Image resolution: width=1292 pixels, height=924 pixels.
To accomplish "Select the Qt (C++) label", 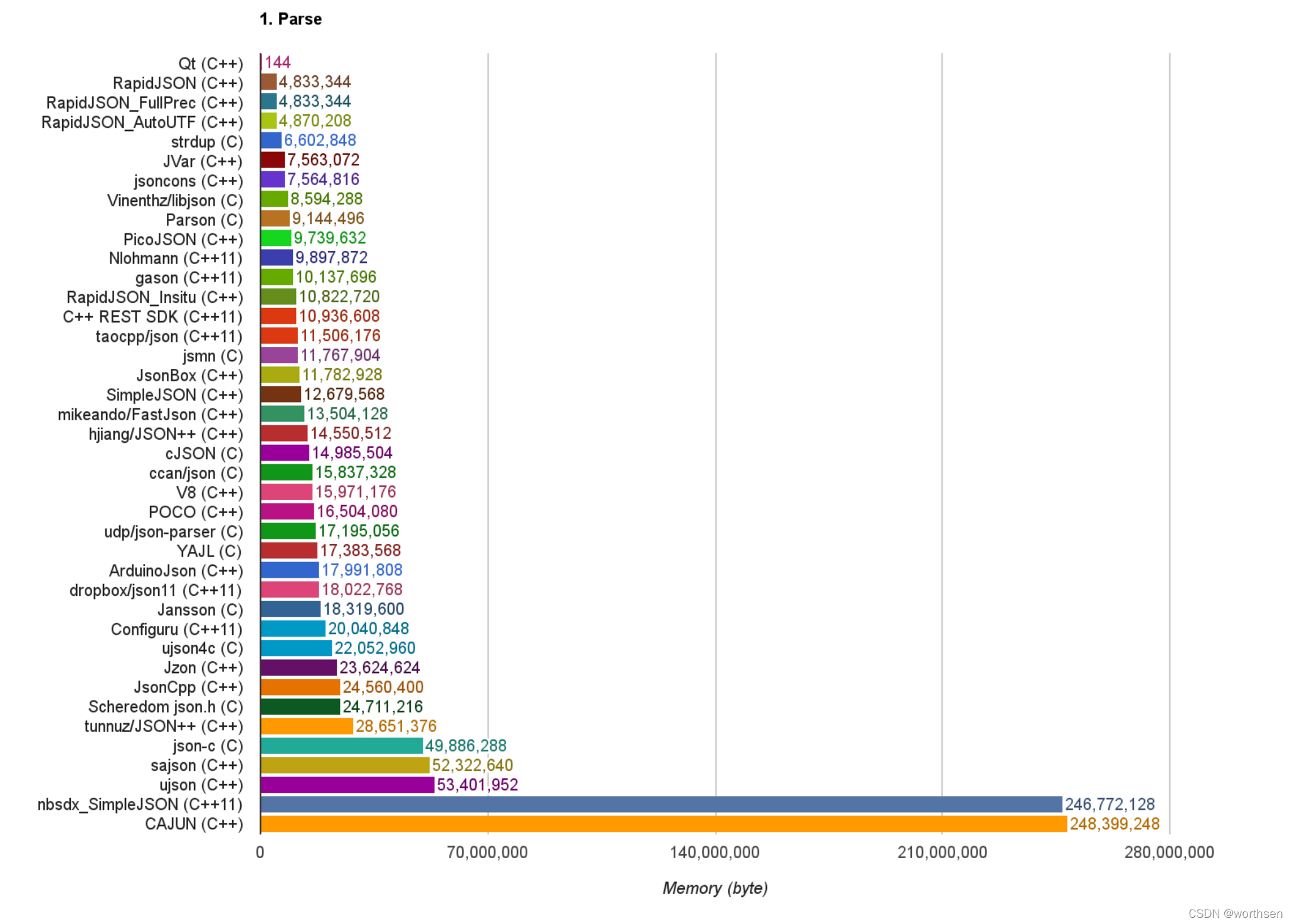I will pyautogui.click(x=210, y=64).
